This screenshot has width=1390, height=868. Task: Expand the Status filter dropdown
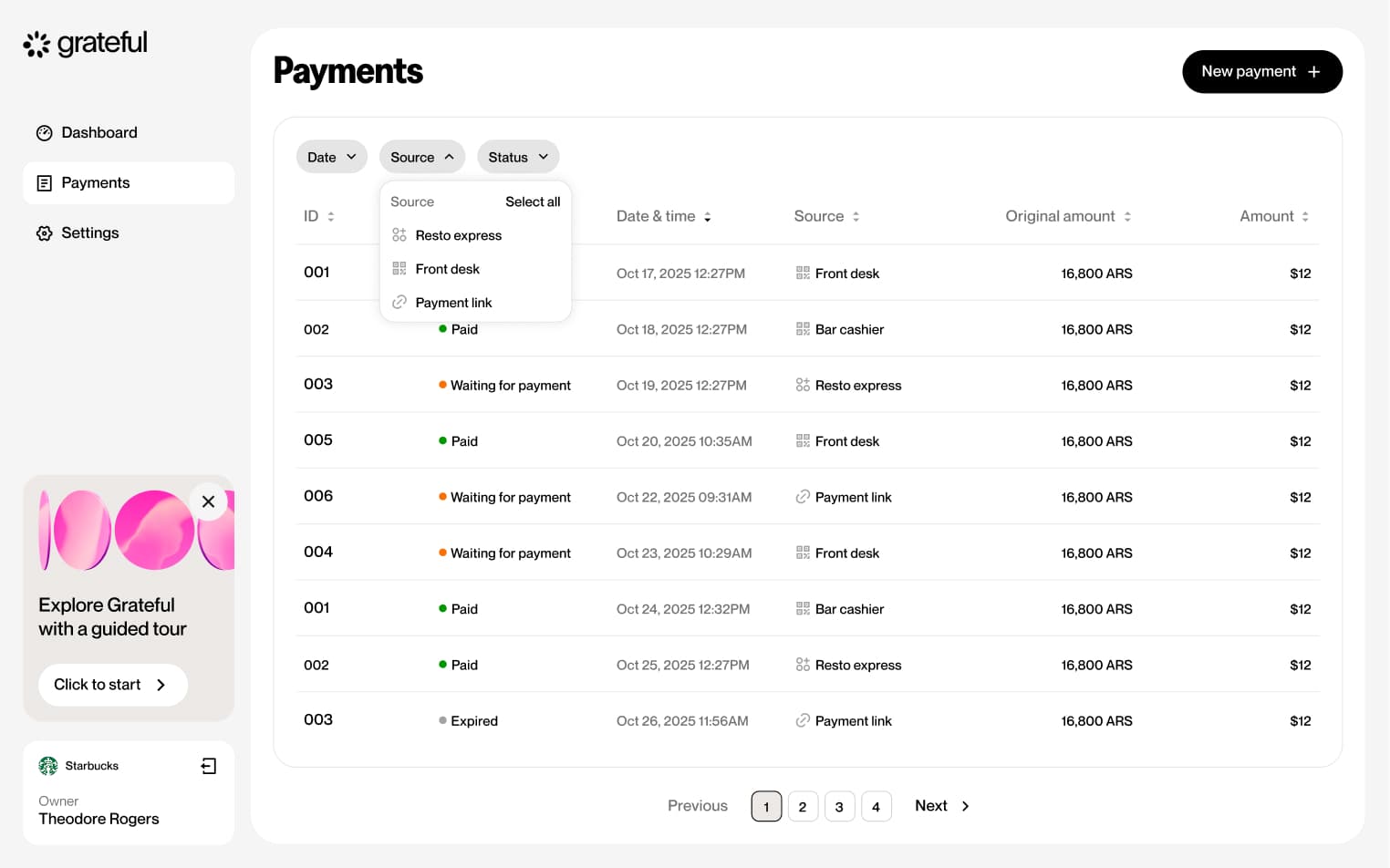[517, 157]
